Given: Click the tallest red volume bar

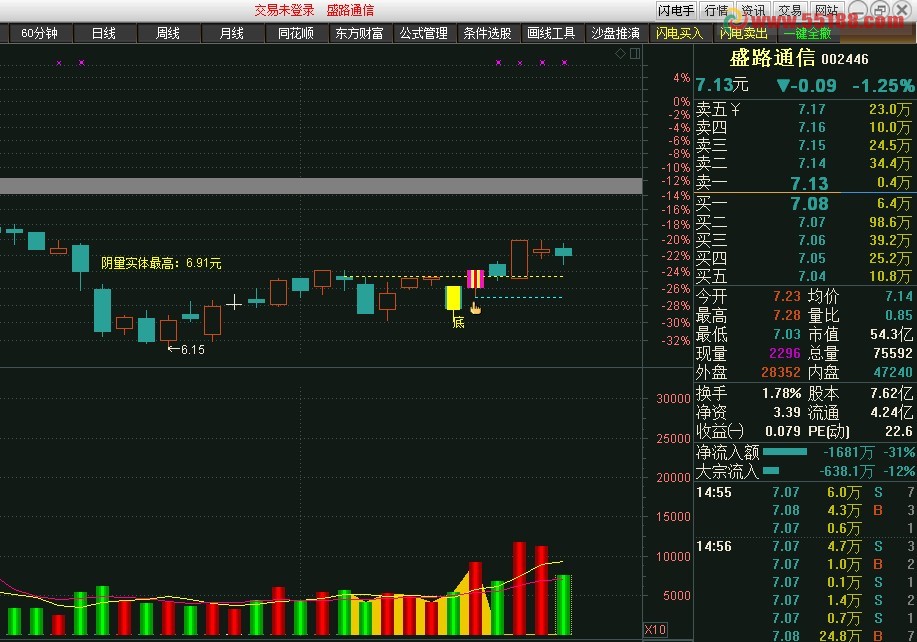Looking at the screenshot, I should [519, 588].
